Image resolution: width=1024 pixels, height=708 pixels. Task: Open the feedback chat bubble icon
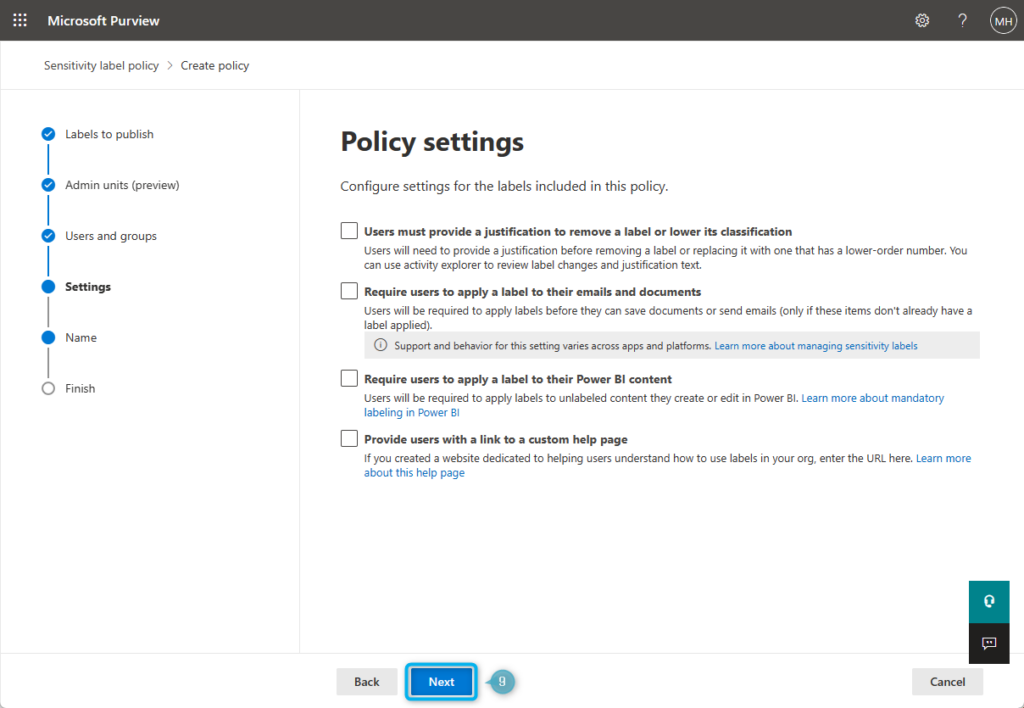coord(989,643)
